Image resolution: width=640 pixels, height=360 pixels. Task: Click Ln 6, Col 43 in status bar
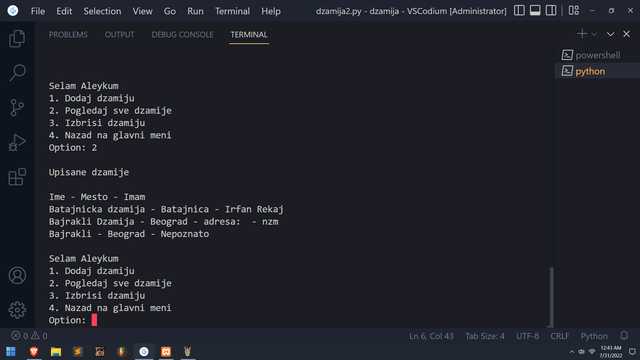click(x=431, y=336)
